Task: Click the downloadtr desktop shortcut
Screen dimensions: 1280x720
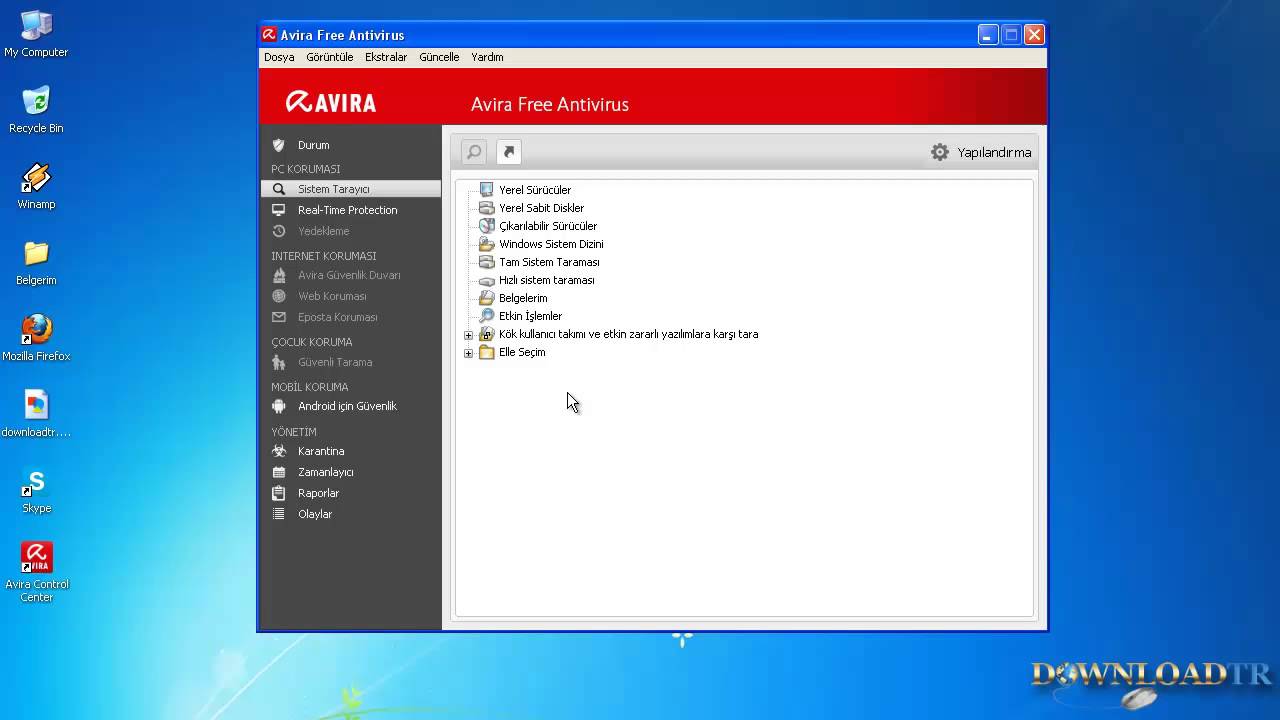Action: point(36,414)
